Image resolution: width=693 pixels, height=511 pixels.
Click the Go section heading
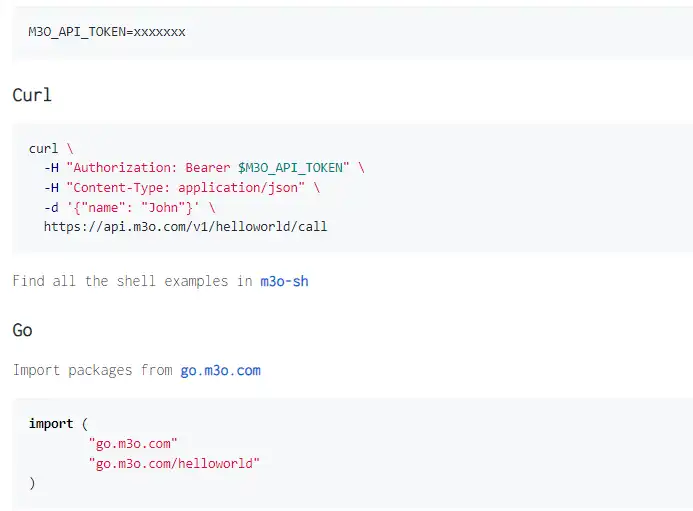(24, 329)
